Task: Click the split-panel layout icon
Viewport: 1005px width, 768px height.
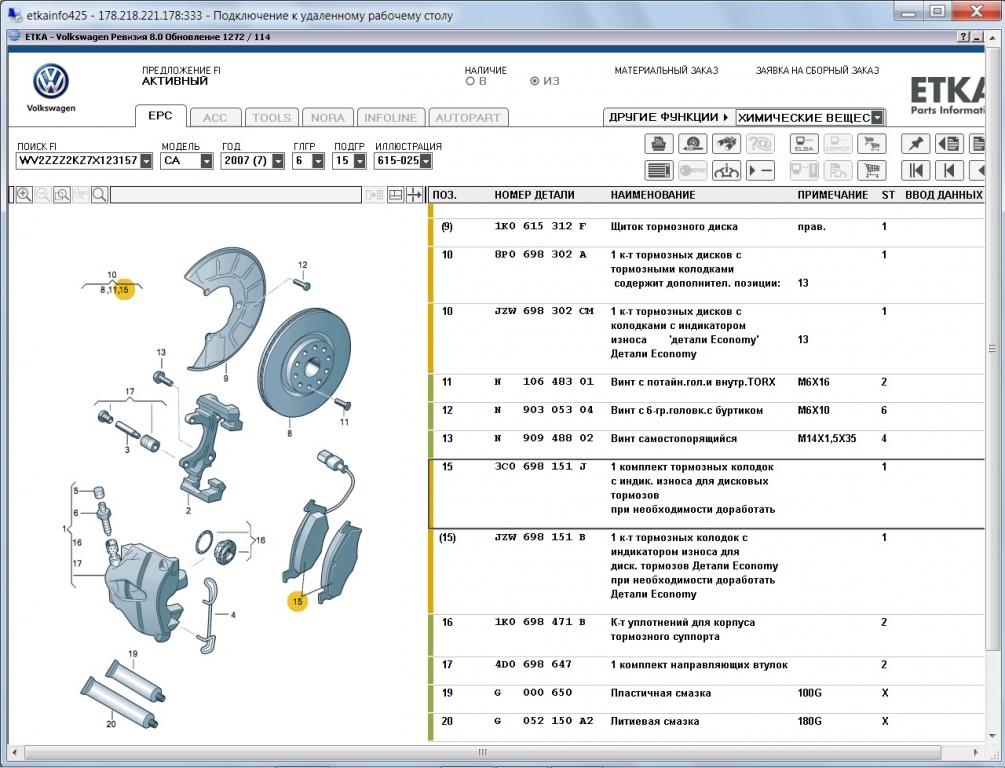Action: click(395, 195)
